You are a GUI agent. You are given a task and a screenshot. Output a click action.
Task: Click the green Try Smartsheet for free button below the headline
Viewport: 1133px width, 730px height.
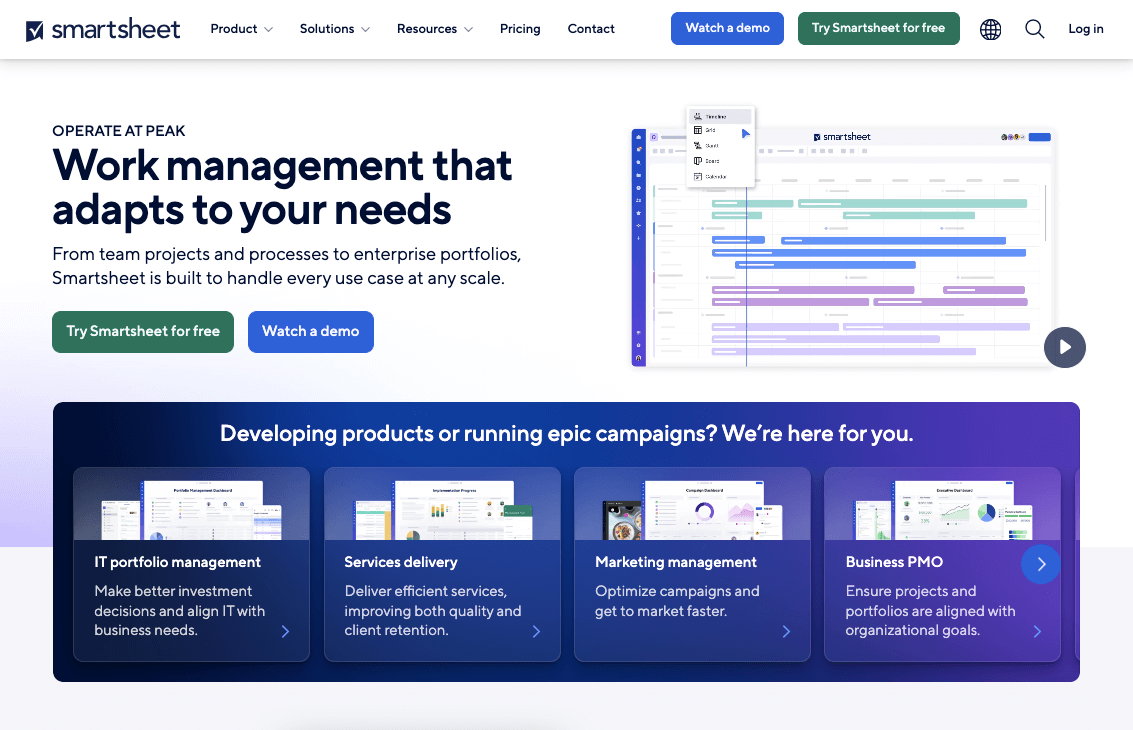pos(143,332)
